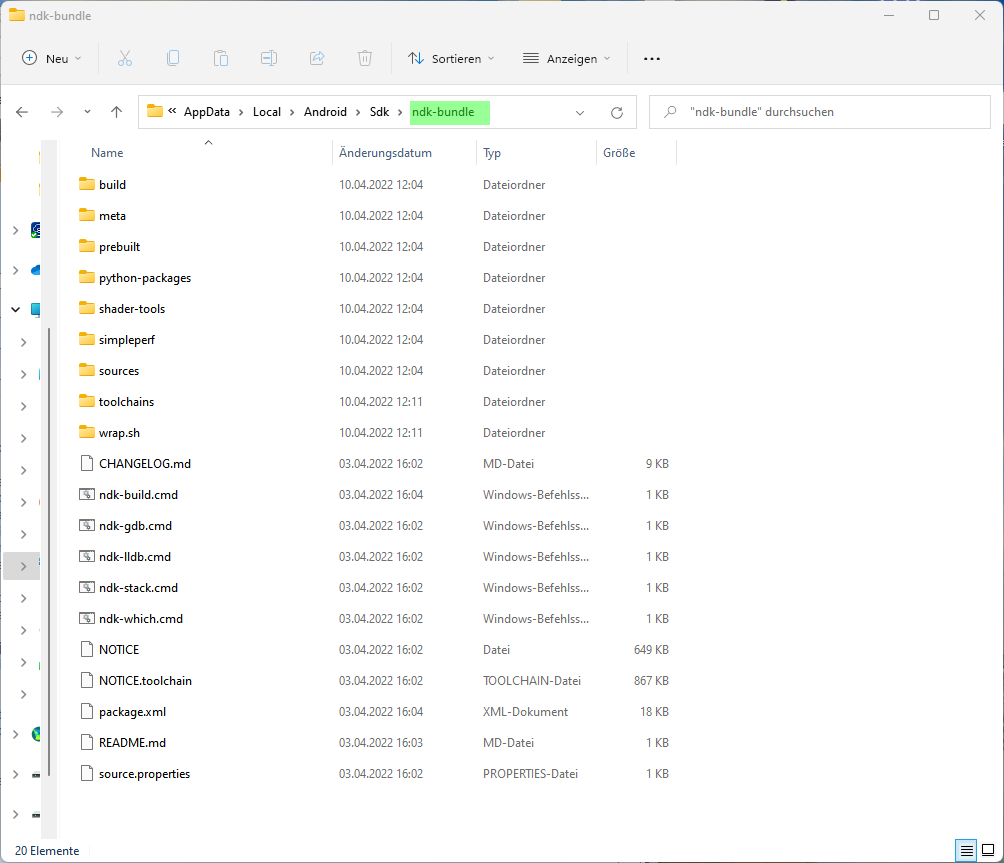This screenshot has height=863, width=1004.
Task: Open the Neu dropdown menu
Action: click(x=52, y=59)
